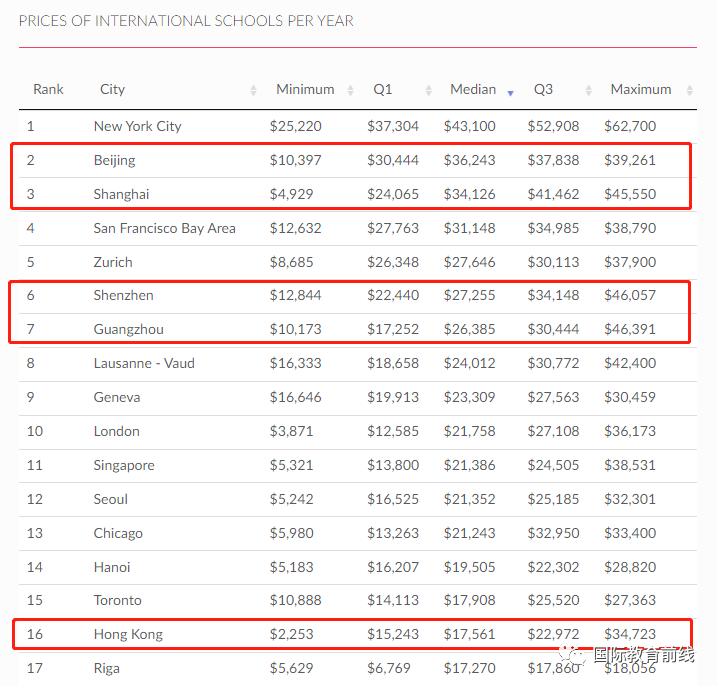
Task: Click the Minimum column sort arrows
Action: coord(350,90)
